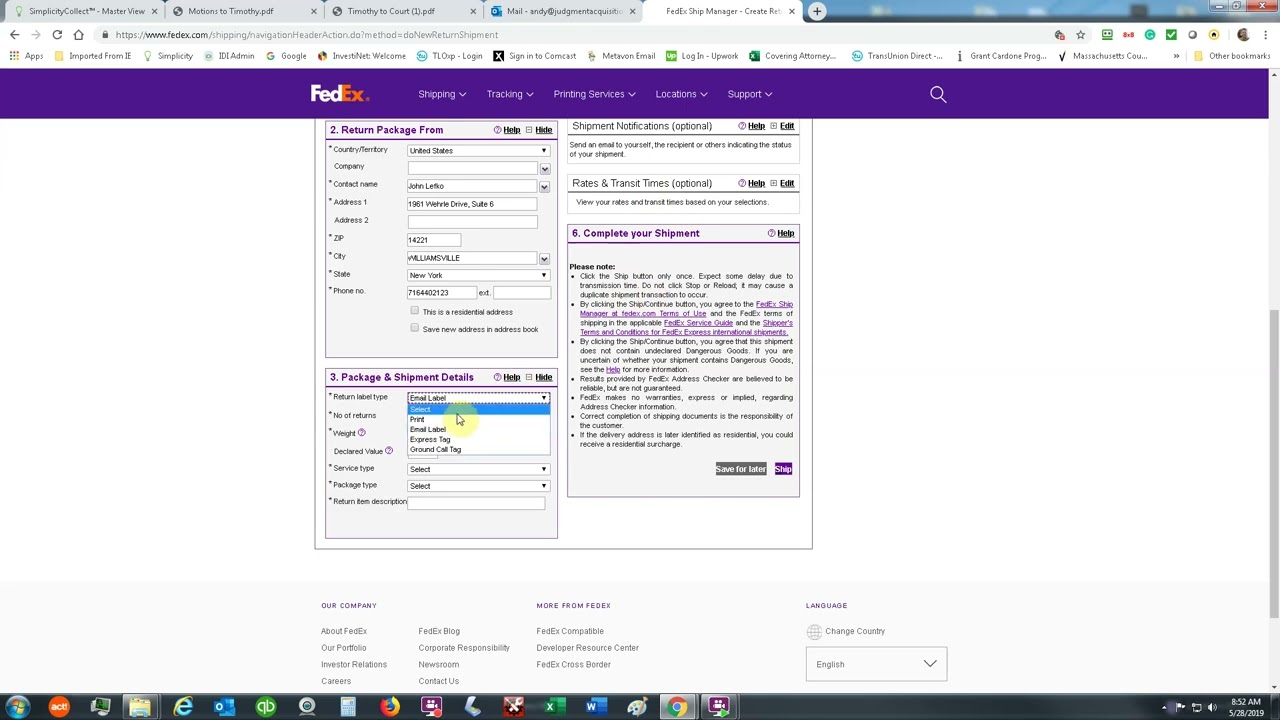Expand the Company dropdown arrow
This screenshot has width=1280, height=720.
[x=544, y=168]
